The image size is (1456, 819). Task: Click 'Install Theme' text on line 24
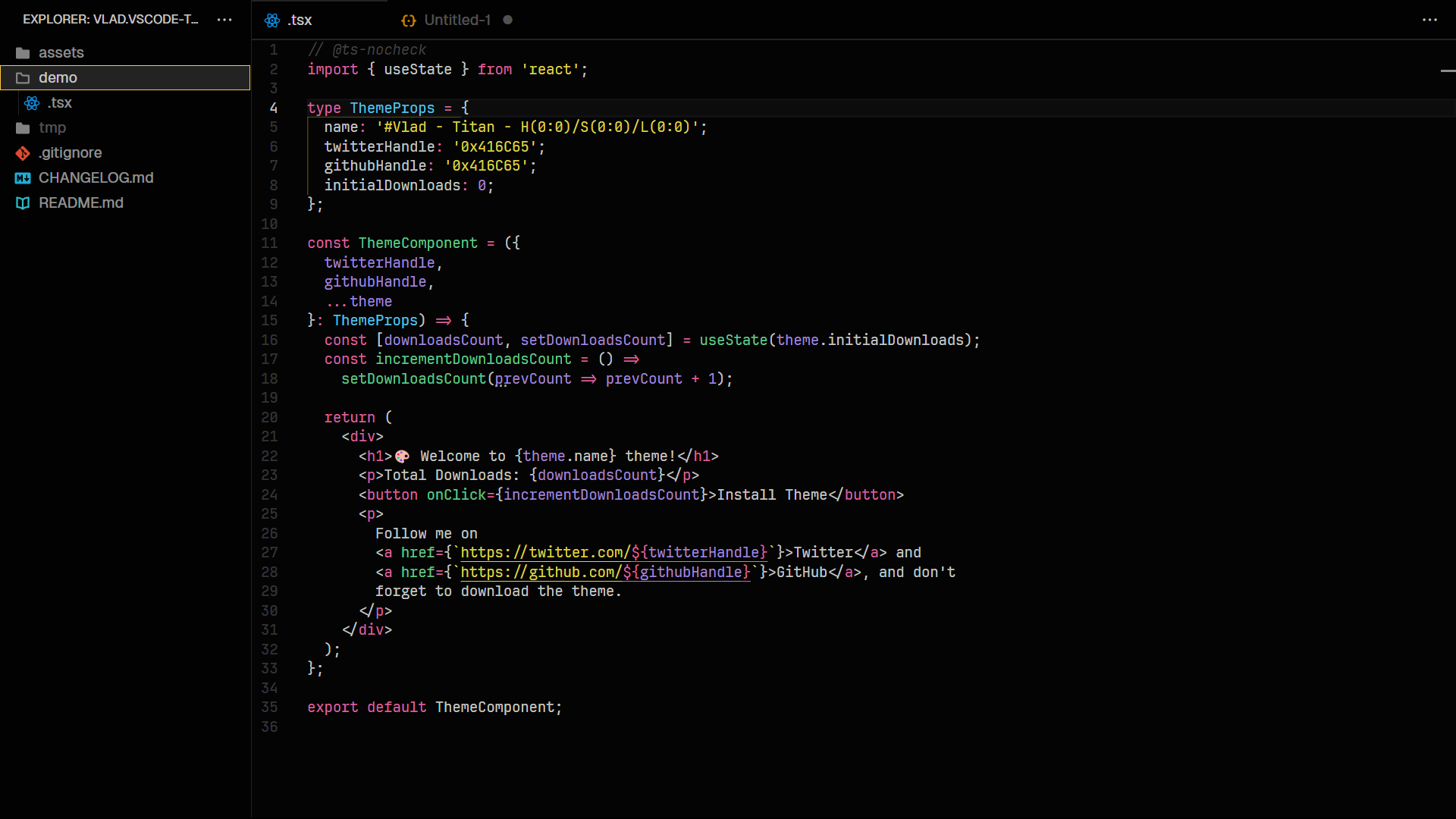point(772,495)
